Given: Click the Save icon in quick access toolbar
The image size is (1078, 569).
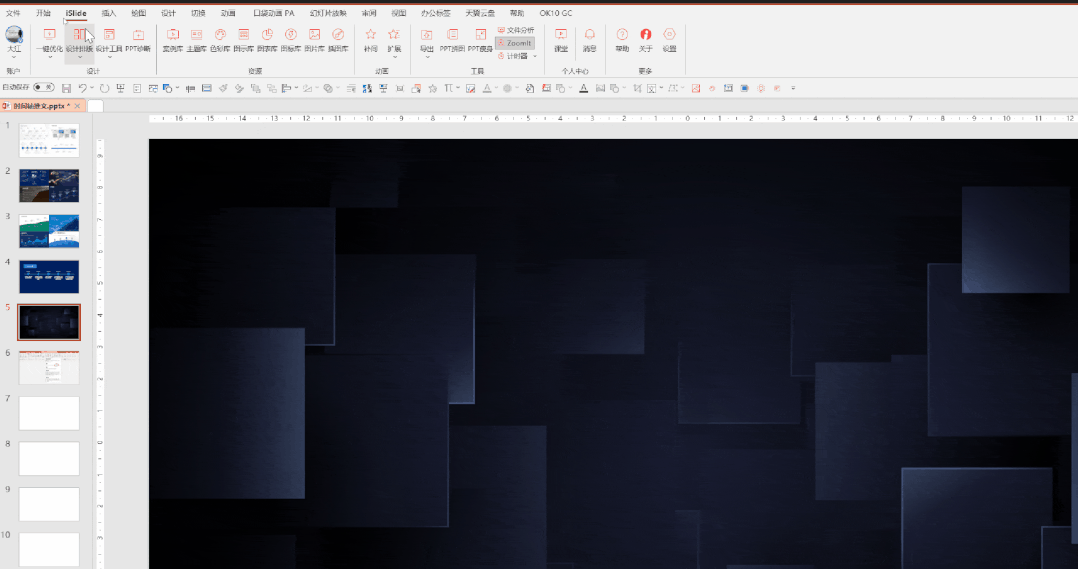Looking at the screenshot, I should (66, 88).
